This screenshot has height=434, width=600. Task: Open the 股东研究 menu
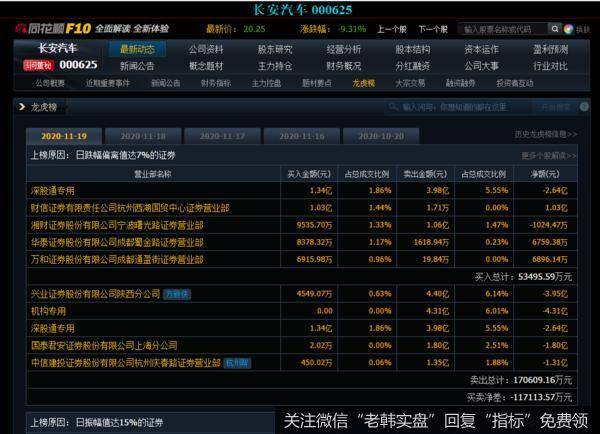[x=275, y=49]
